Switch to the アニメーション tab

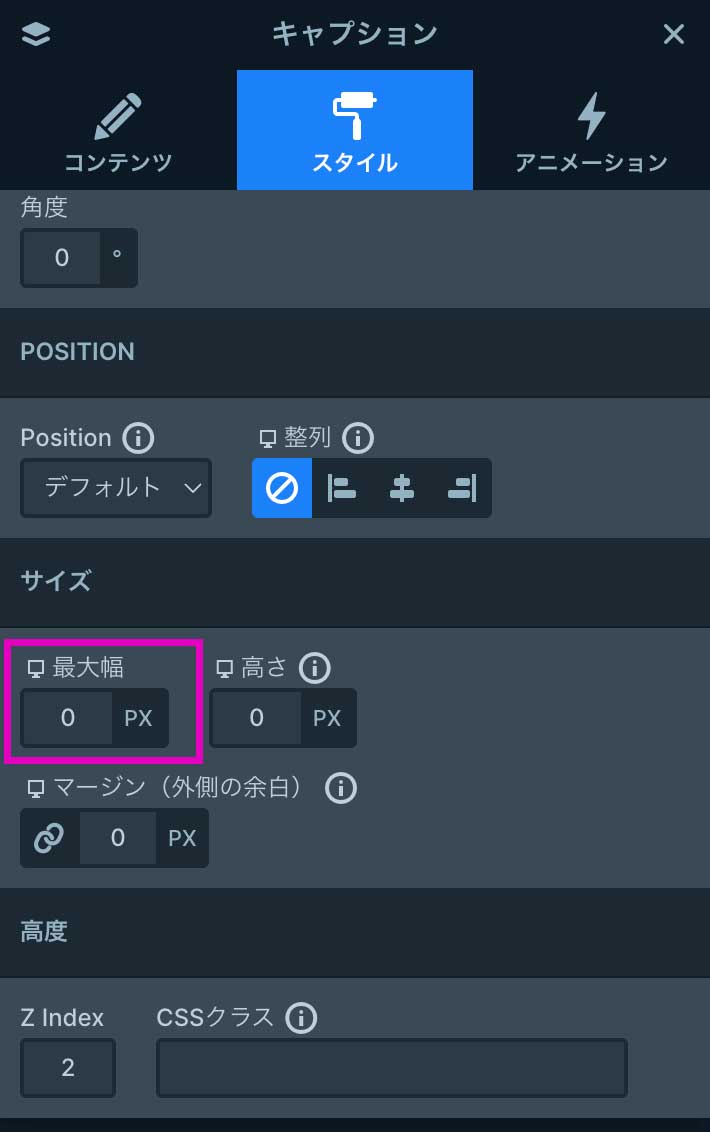coord(591,130)
